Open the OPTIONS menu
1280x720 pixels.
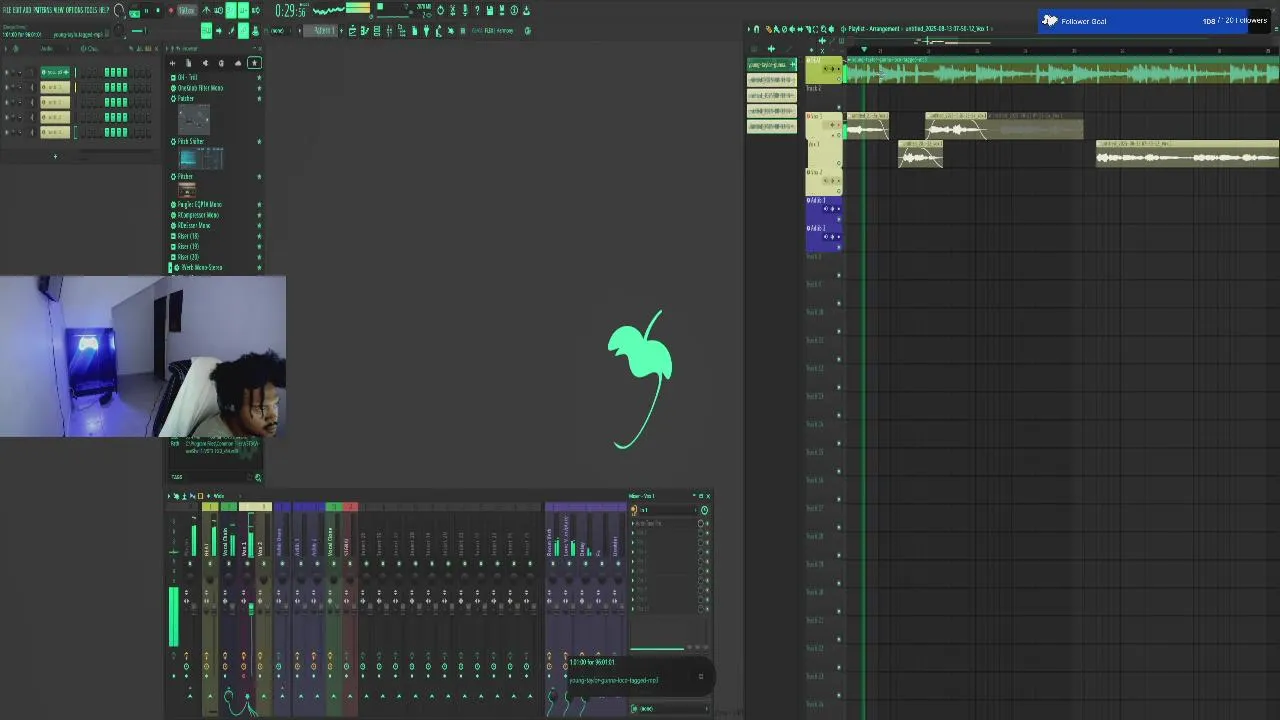tap(77, 10)
